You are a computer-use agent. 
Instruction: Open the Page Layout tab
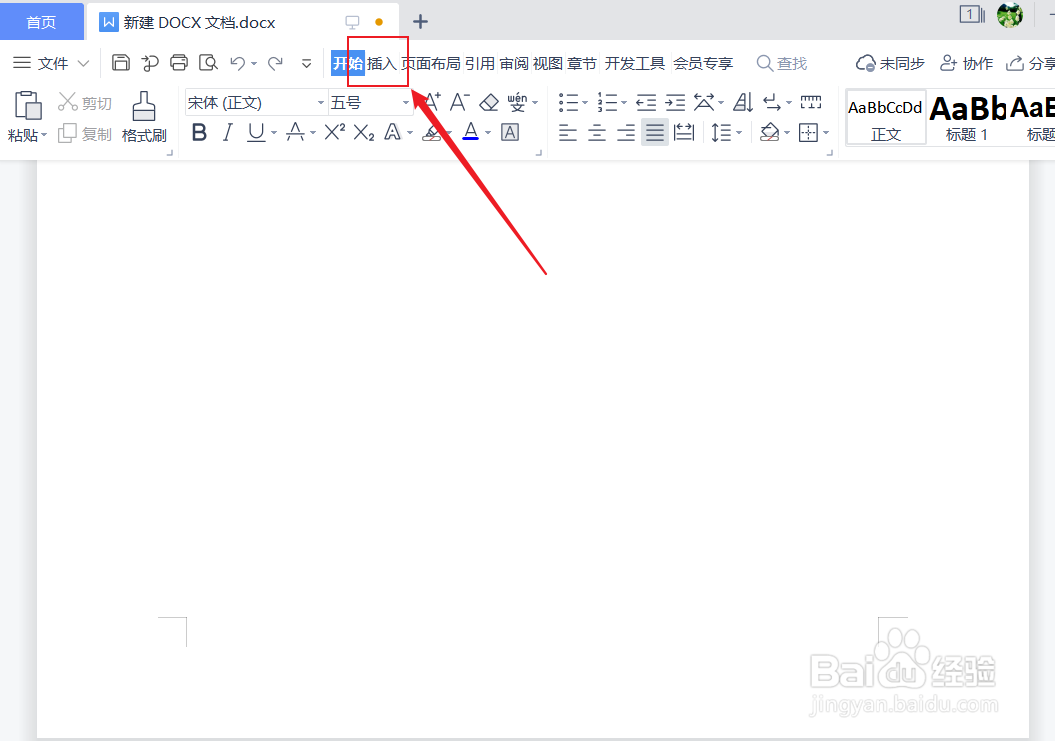(431, 63)
